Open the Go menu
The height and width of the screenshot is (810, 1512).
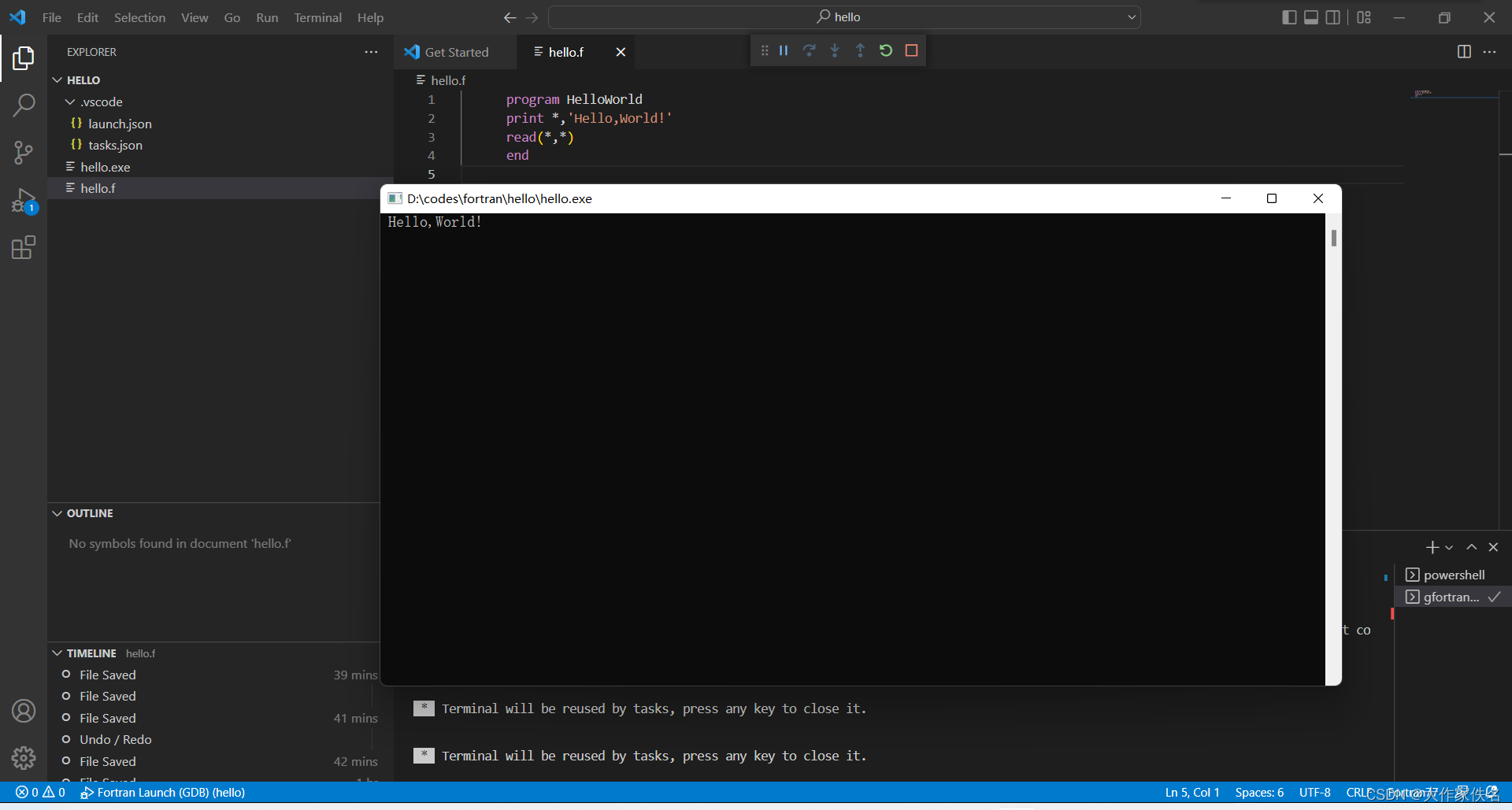(232, 17)
